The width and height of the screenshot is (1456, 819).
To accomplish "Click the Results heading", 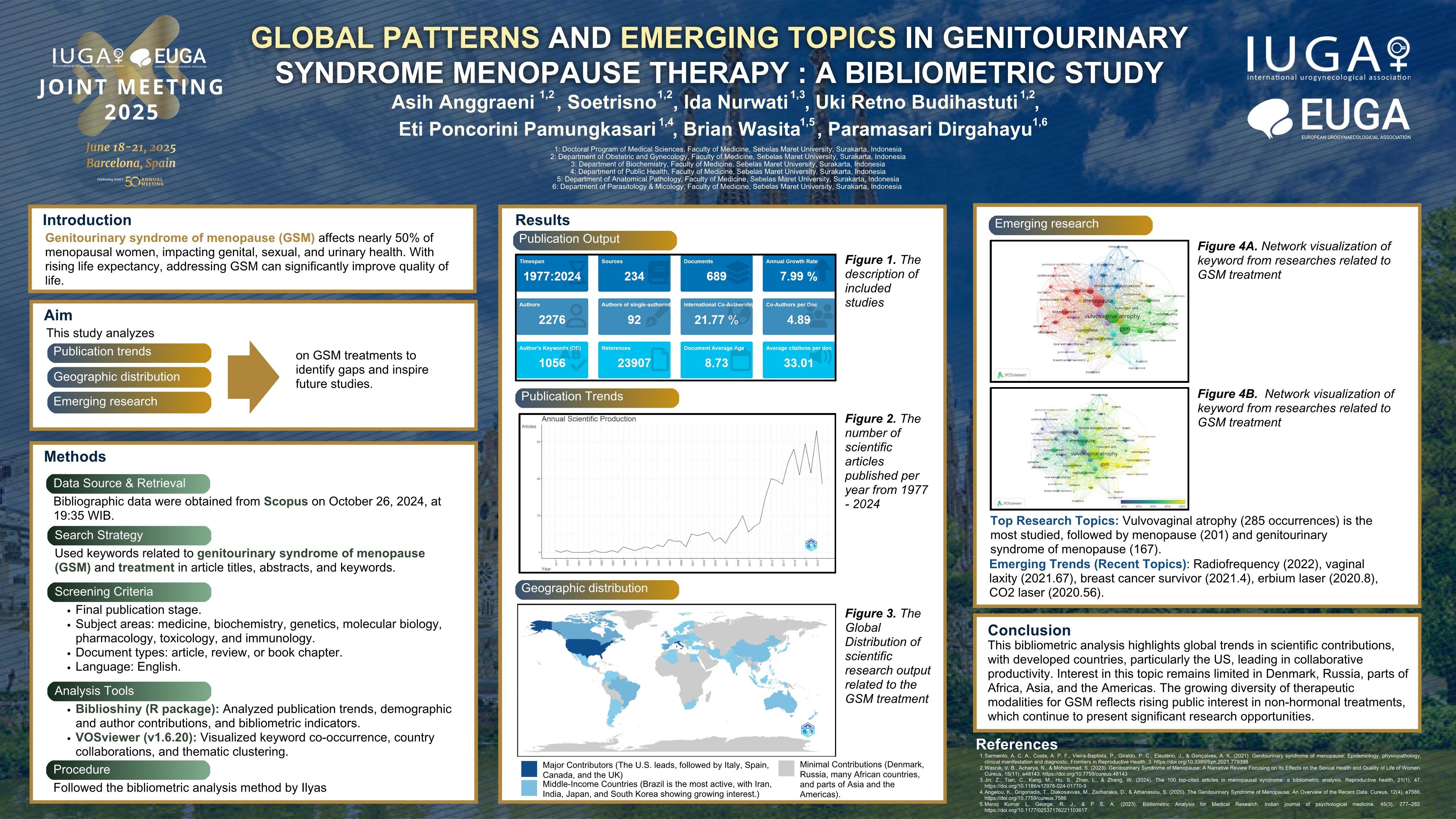I will (543, 220).
